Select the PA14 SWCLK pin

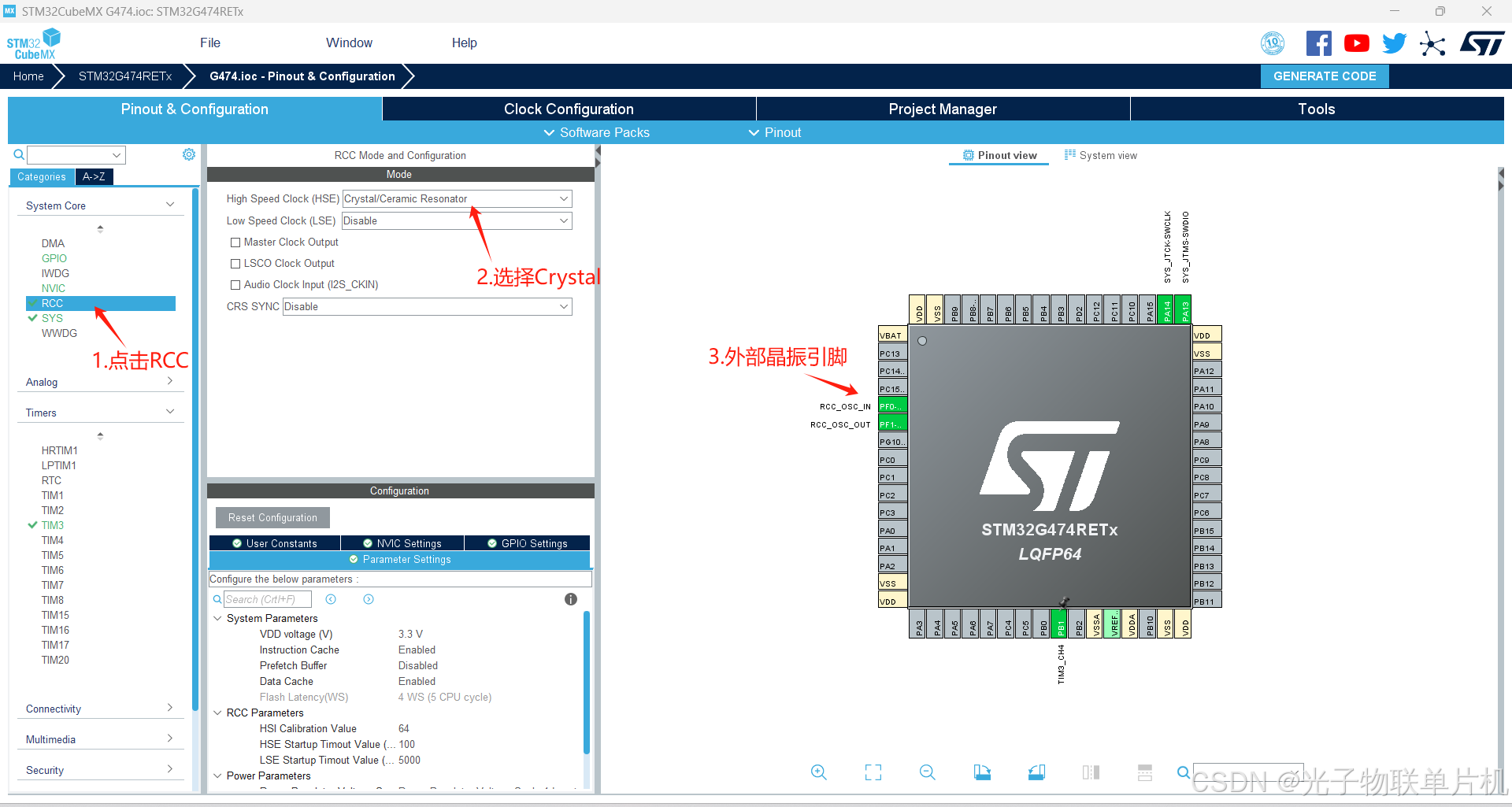pyautogui.click(x=1165, y=309)
